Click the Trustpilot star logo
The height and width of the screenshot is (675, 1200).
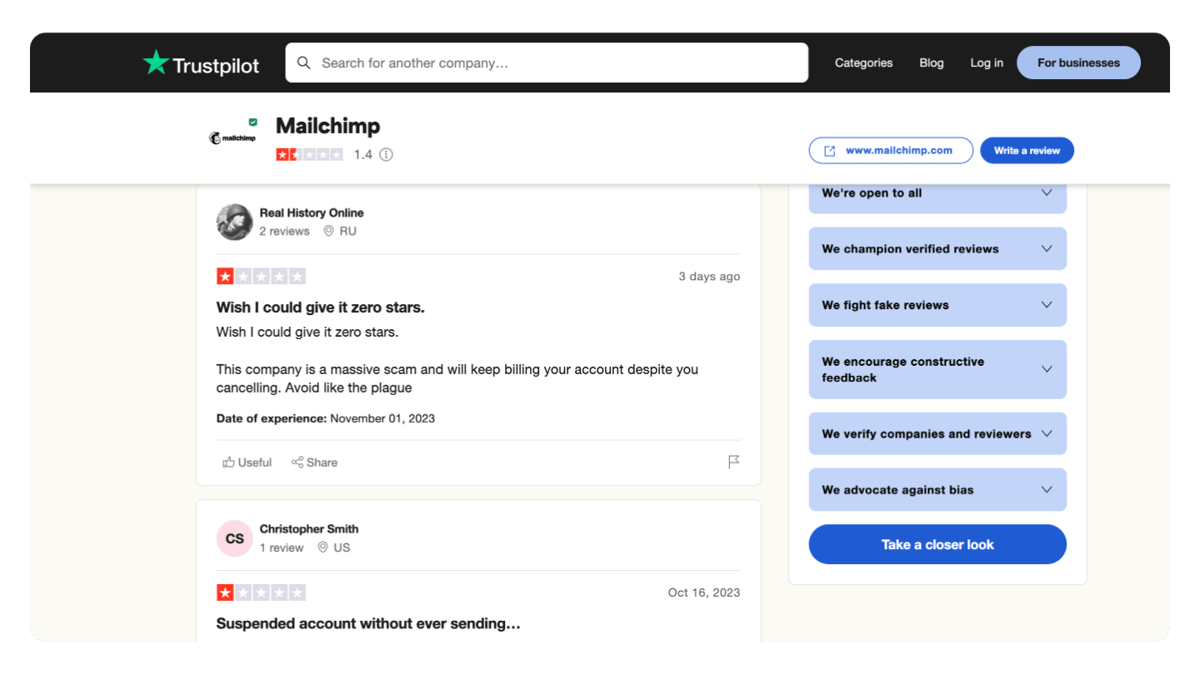click(x=155, y=63)
